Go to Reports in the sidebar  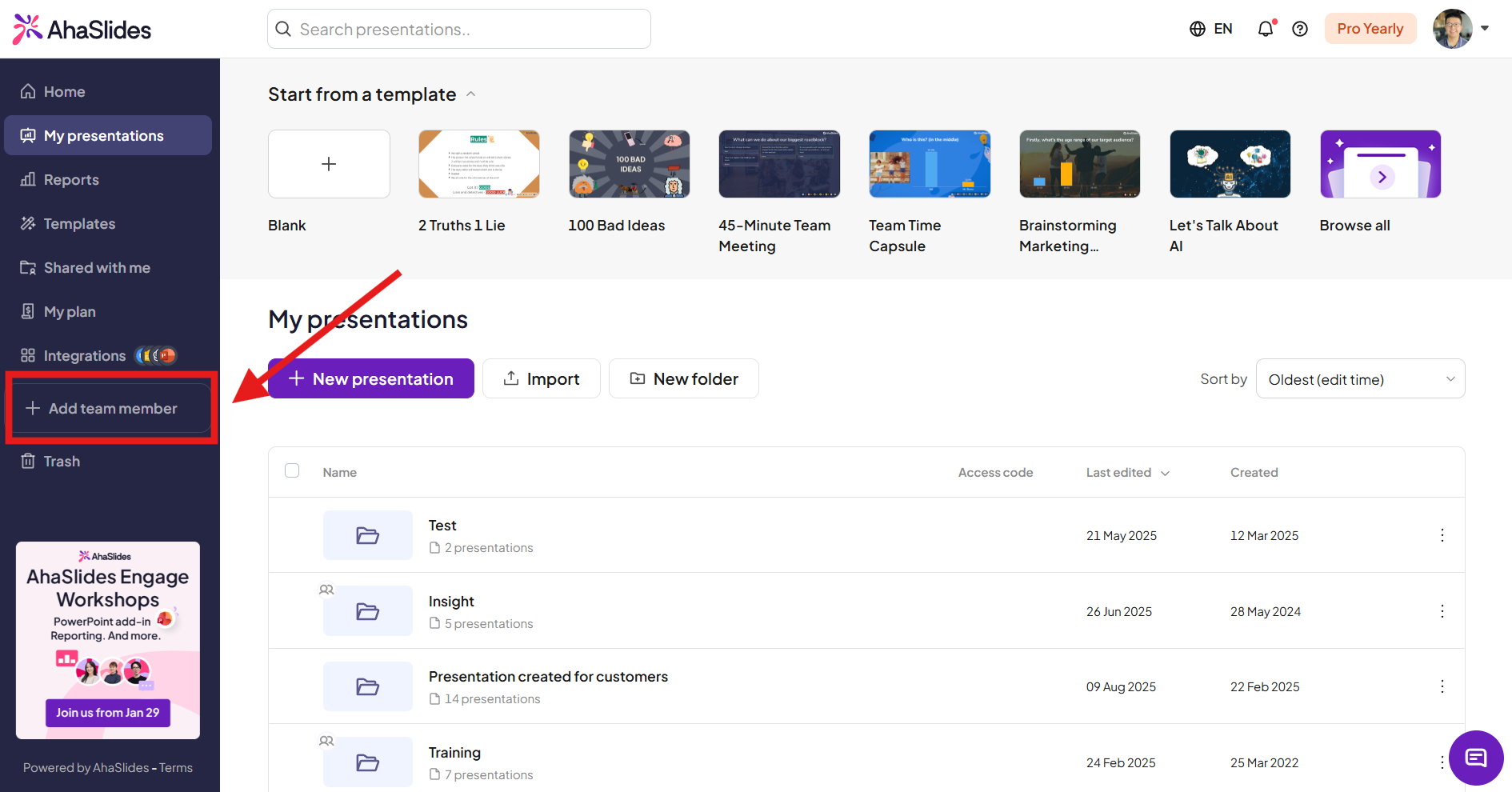pos(71,180)
